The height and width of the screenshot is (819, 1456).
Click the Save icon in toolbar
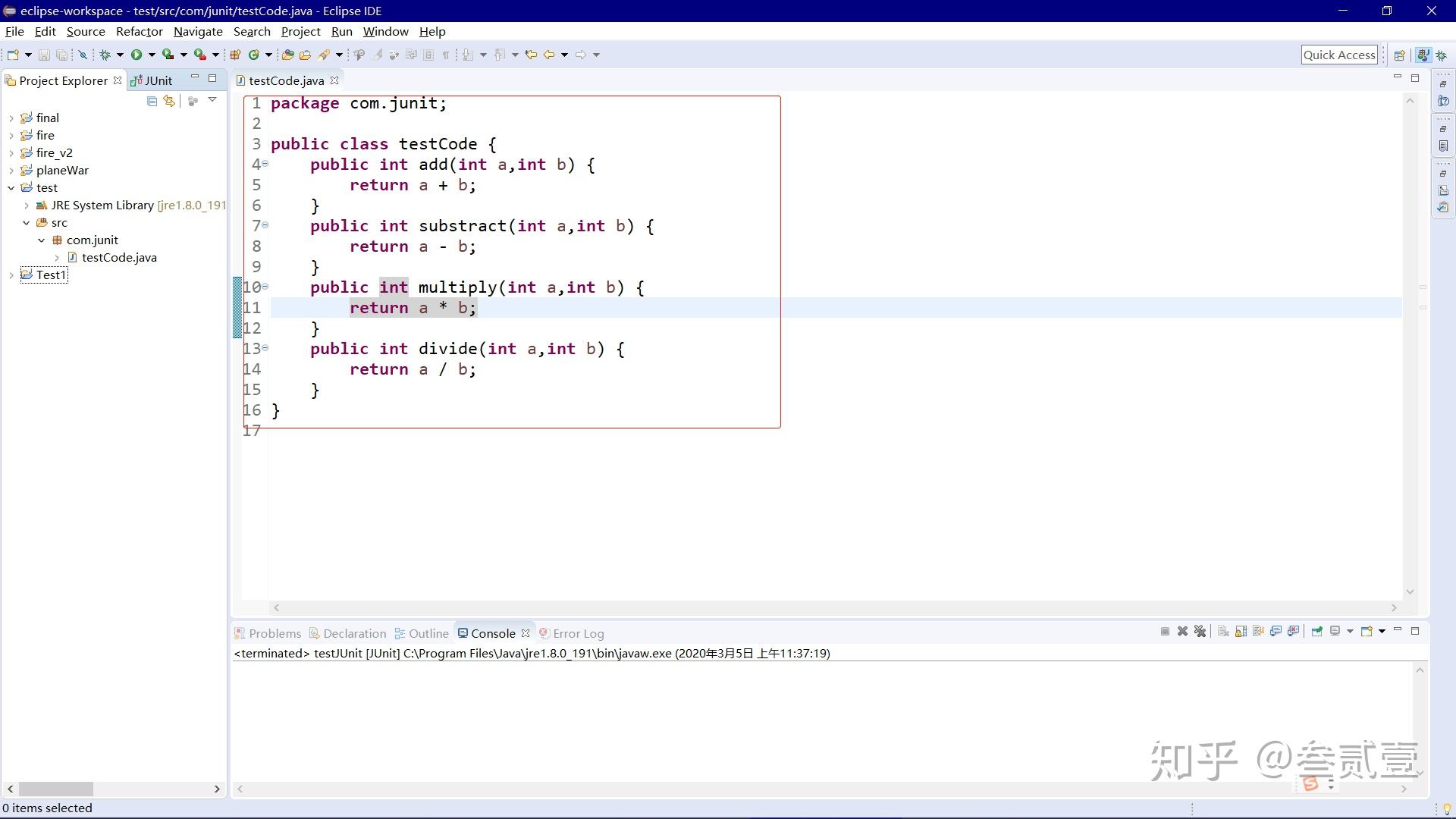(44, 55)
